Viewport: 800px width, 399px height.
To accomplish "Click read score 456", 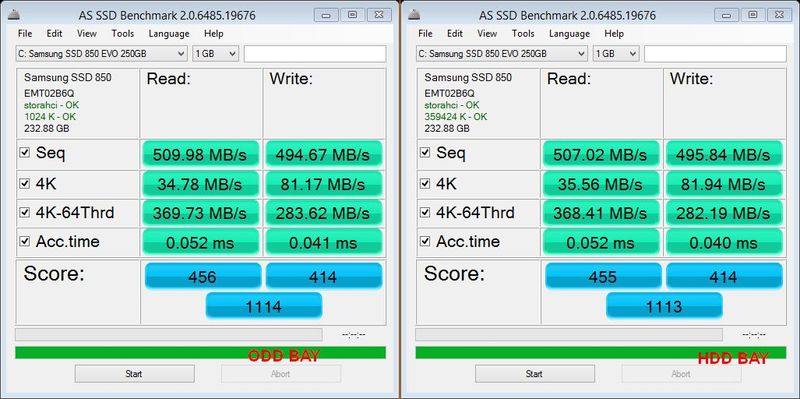I will pos(203,276).
